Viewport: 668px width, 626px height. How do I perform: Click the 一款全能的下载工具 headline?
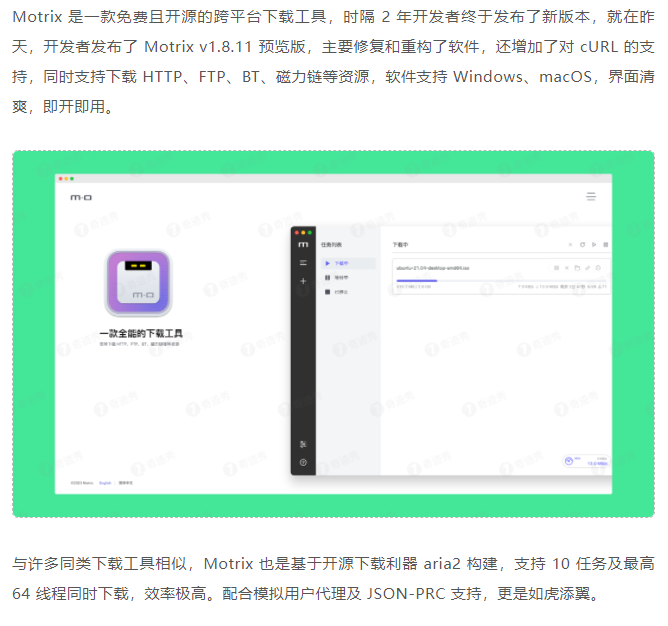(141, 333)
